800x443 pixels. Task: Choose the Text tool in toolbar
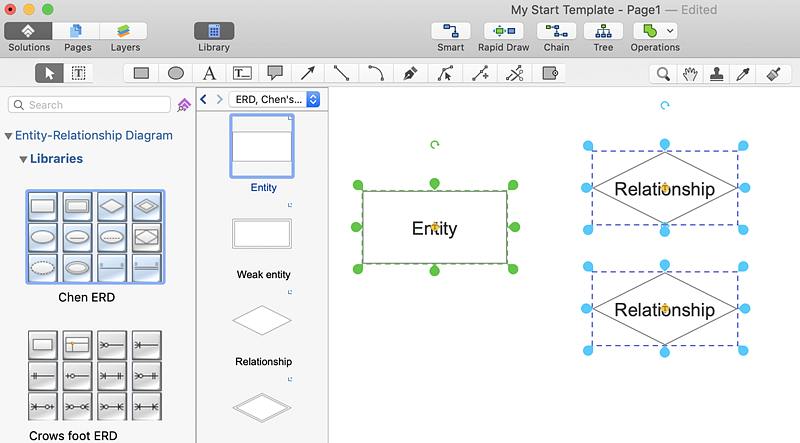tap(209, 73)
